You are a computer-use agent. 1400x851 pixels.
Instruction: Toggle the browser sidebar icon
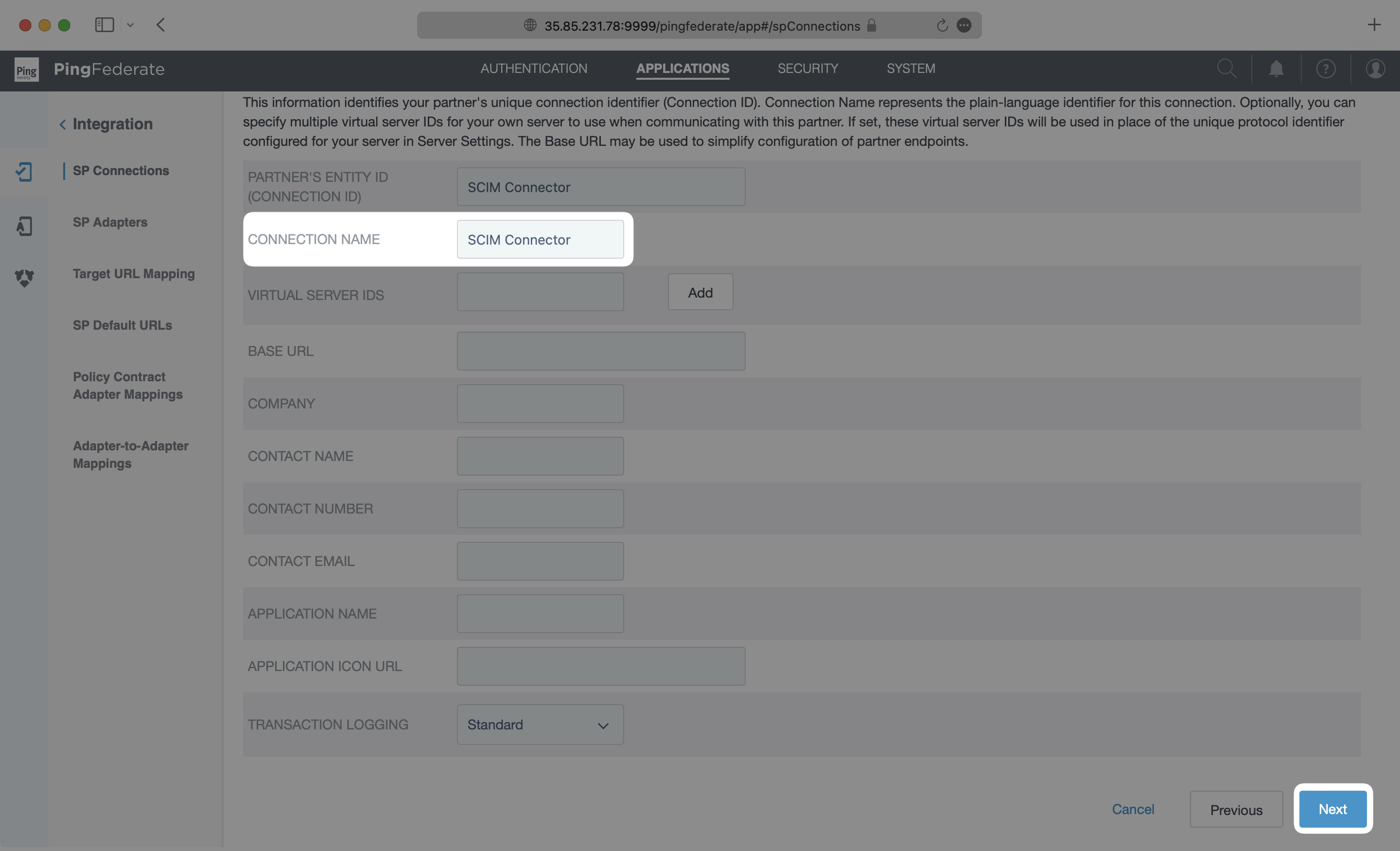pyautogui.click(x=105, y=25)
